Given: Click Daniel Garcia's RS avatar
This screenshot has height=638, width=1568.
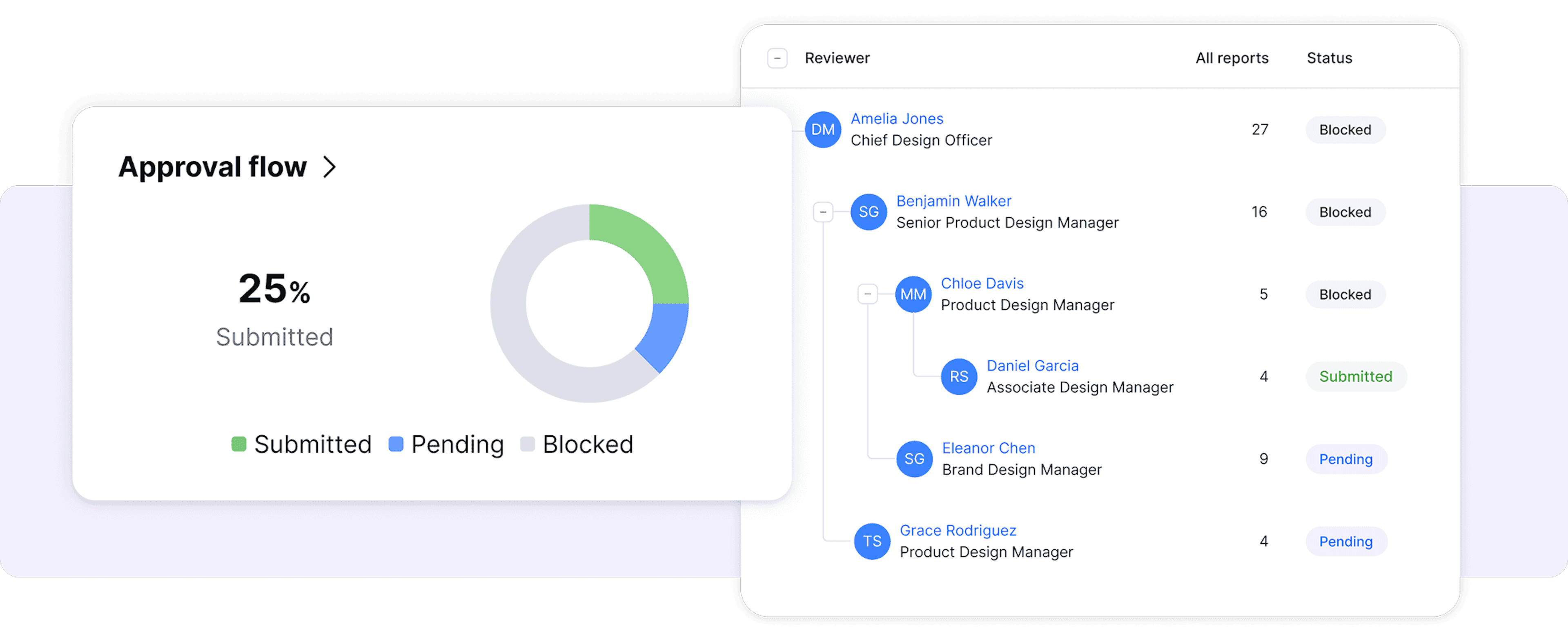Looking at the screenshot, I should point(959,377).
